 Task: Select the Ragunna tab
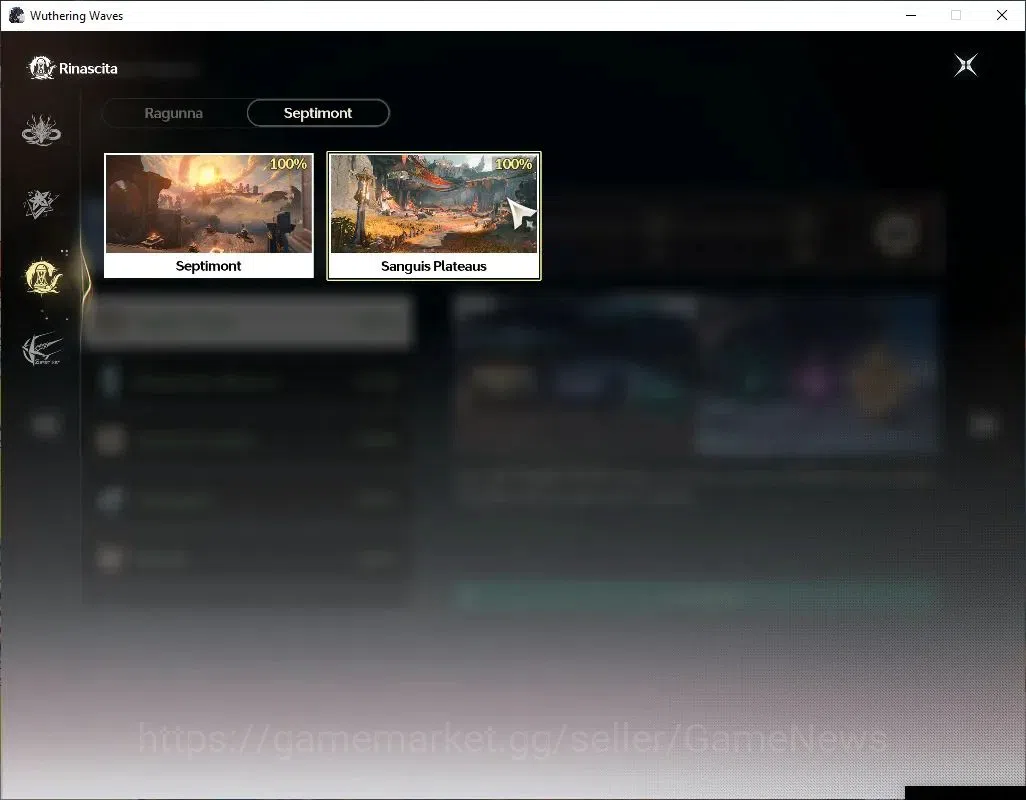click(173, 113)
